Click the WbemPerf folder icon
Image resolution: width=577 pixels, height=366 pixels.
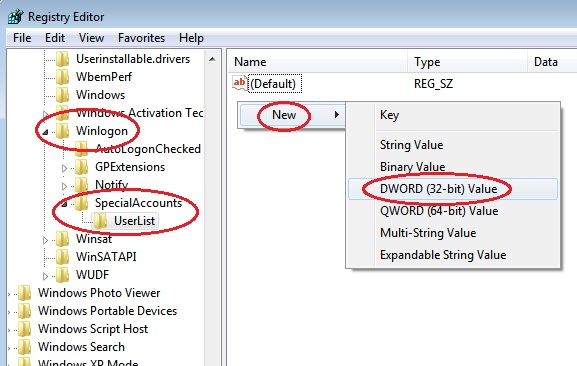click(63, 77)
